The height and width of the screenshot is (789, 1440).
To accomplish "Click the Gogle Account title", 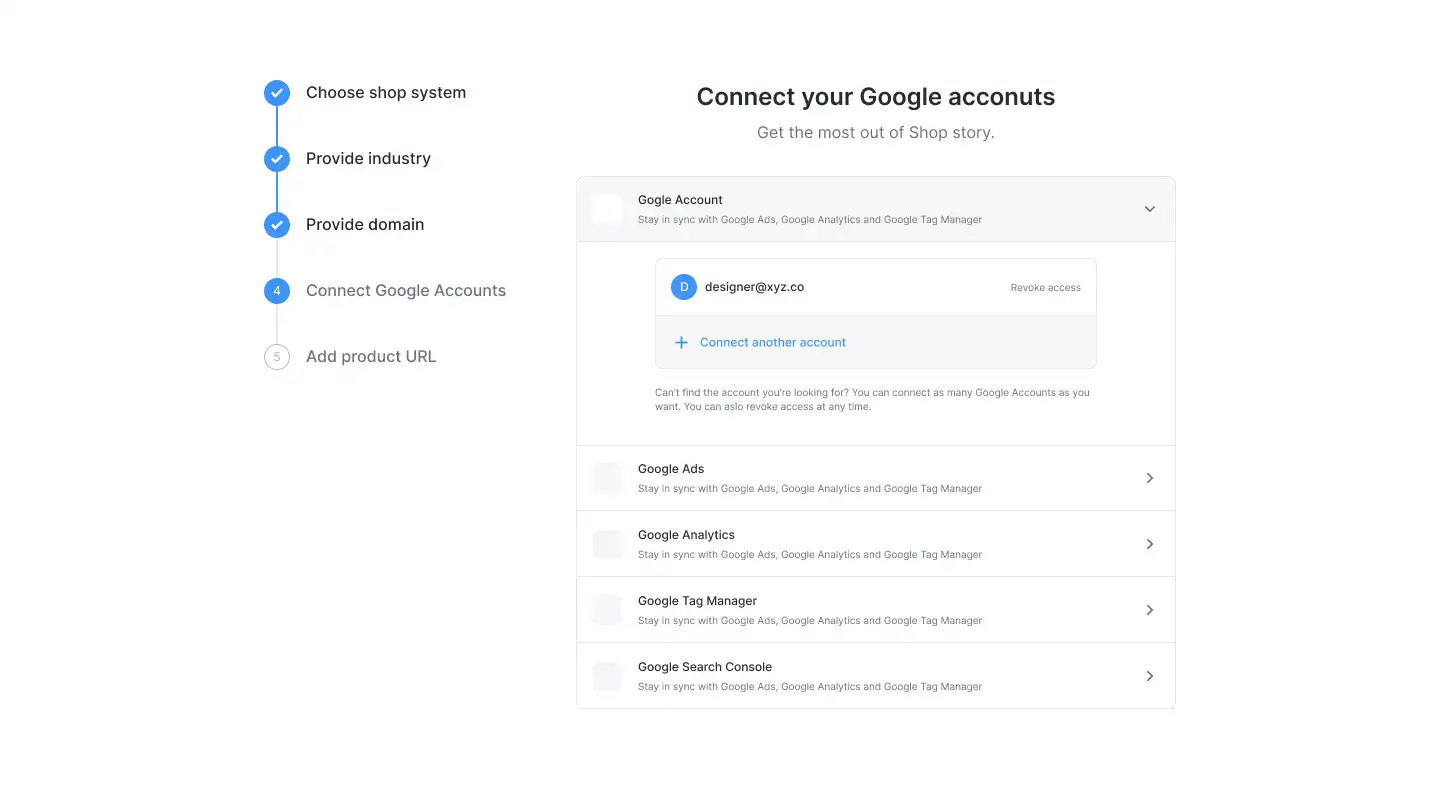I will coord(680,200).
